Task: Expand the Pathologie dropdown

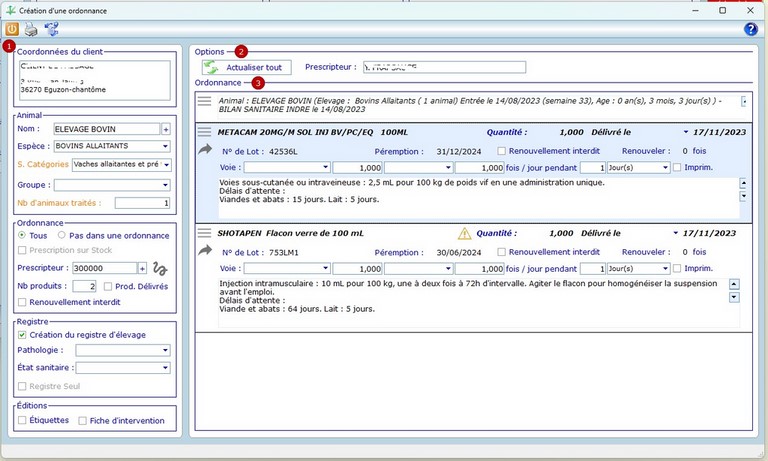Action: coord(166,351)
